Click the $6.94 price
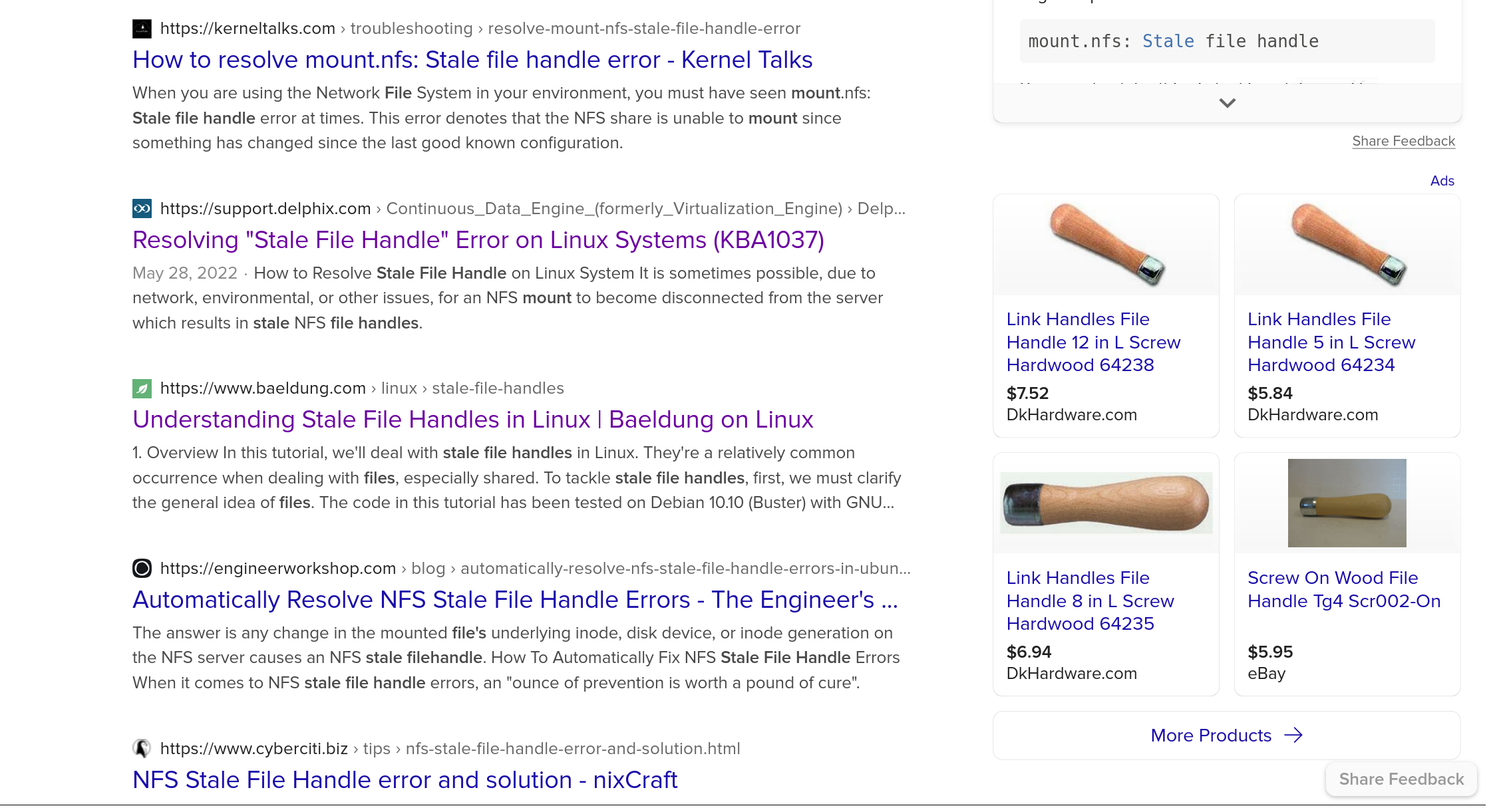This screenshot has width=1501, height=812. [1029, 652]
